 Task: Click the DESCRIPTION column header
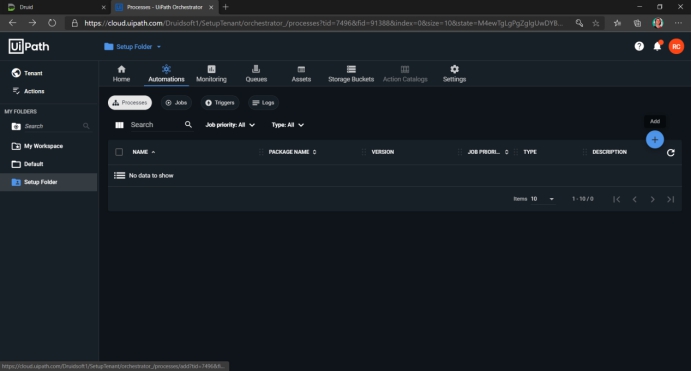point(609,152)
